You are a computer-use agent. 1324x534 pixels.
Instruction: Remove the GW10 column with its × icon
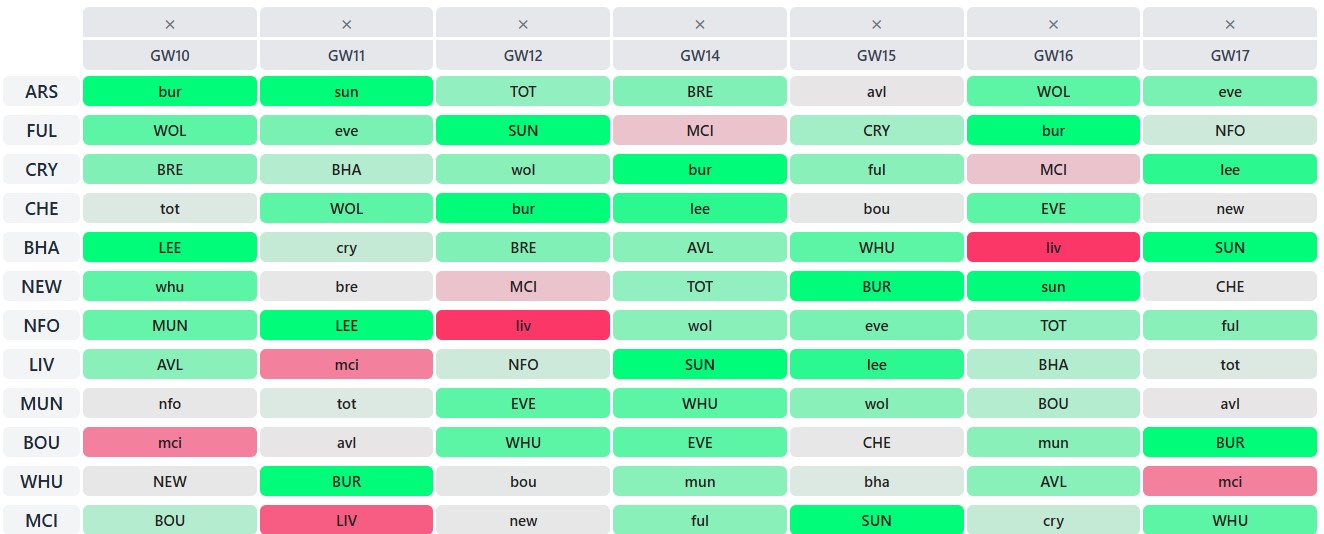tap(170, 24)
